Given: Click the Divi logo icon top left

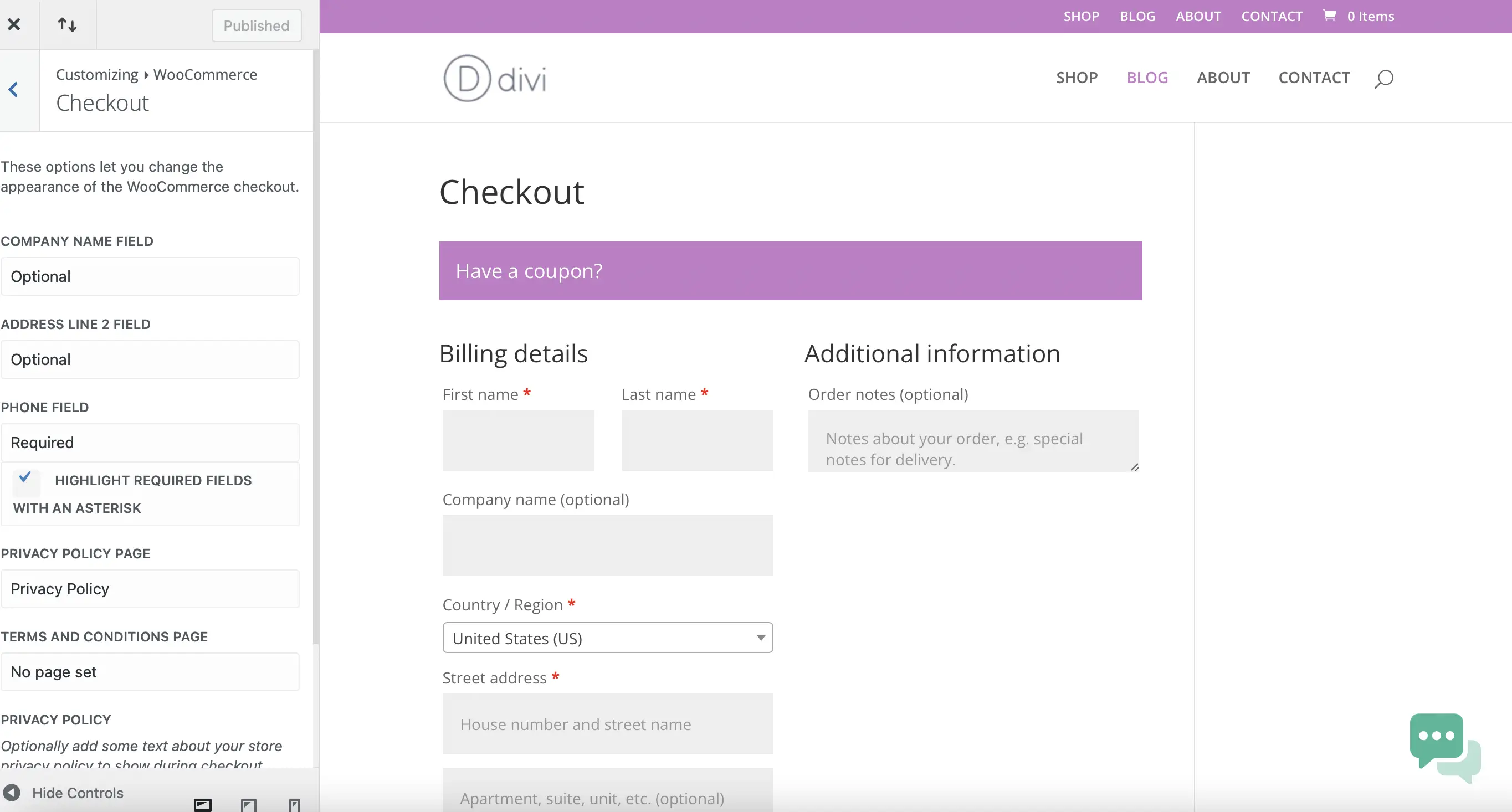Looking at the screenshot, I should [466, 77].
